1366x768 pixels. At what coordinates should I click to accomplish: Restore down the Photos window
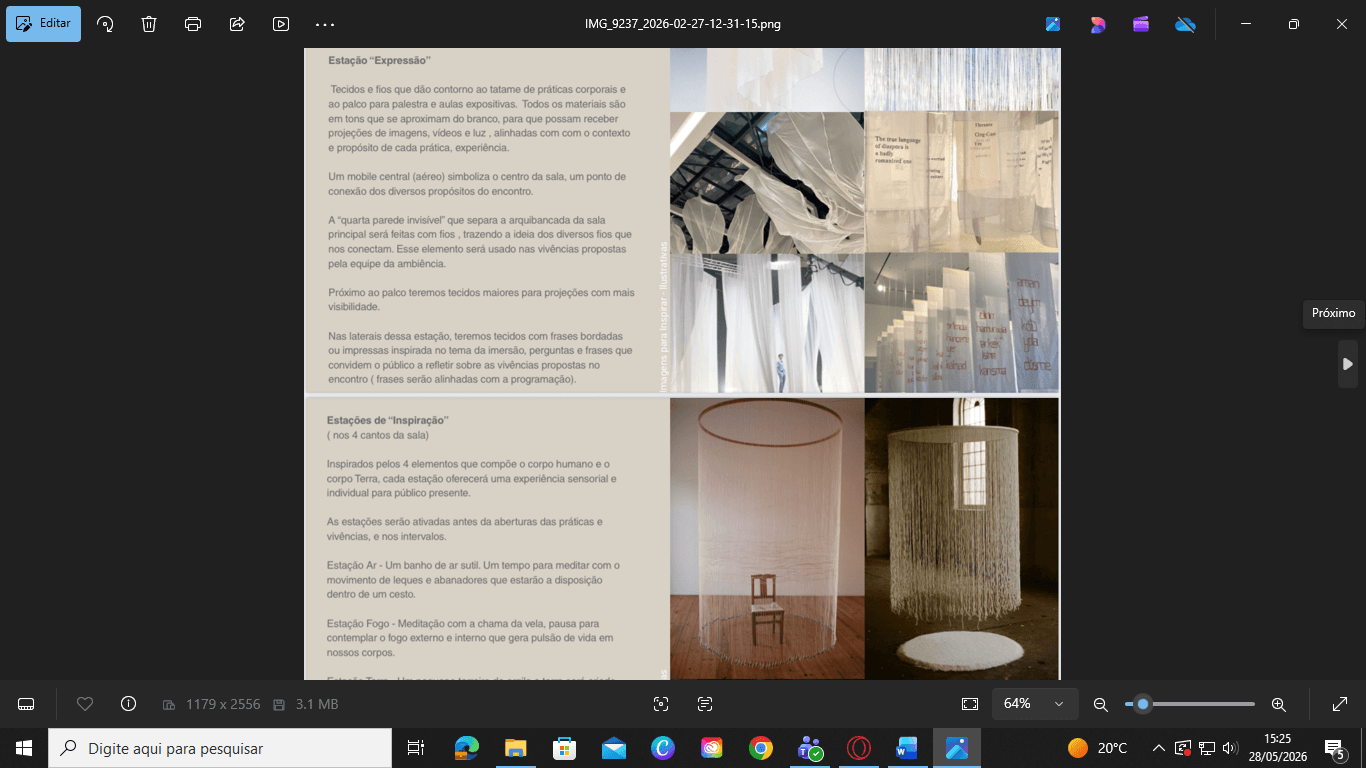click(x=1294, y=24)
